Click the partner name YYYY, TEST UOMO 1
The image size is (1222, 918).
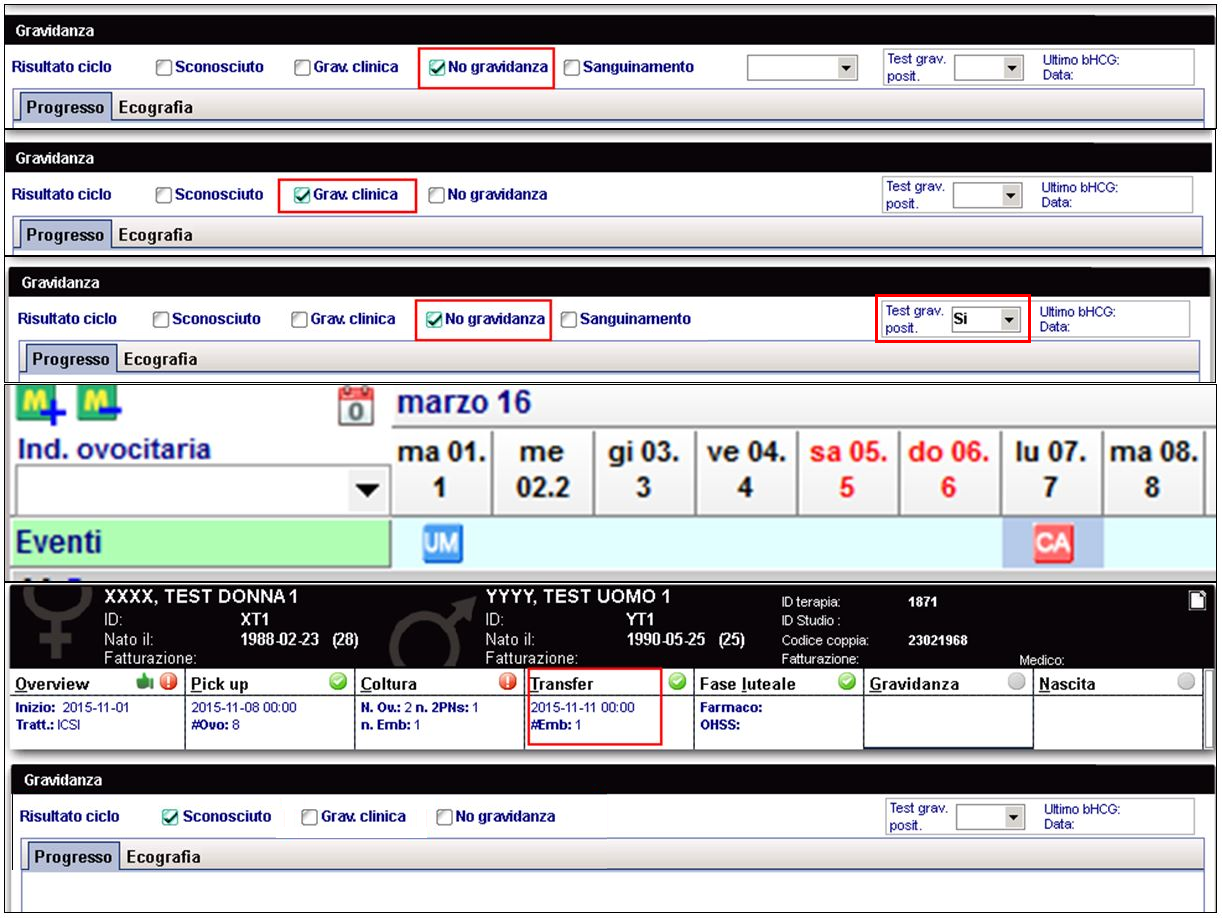(x=578, y=597)
